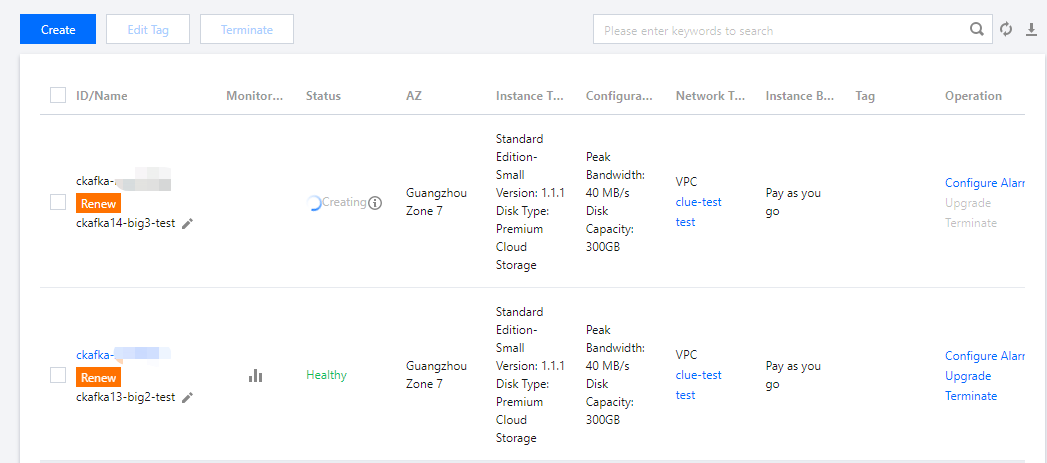This screenshot has height=463, width=1047.
Task: Click the download list icon
Action: pos(1032,30)
